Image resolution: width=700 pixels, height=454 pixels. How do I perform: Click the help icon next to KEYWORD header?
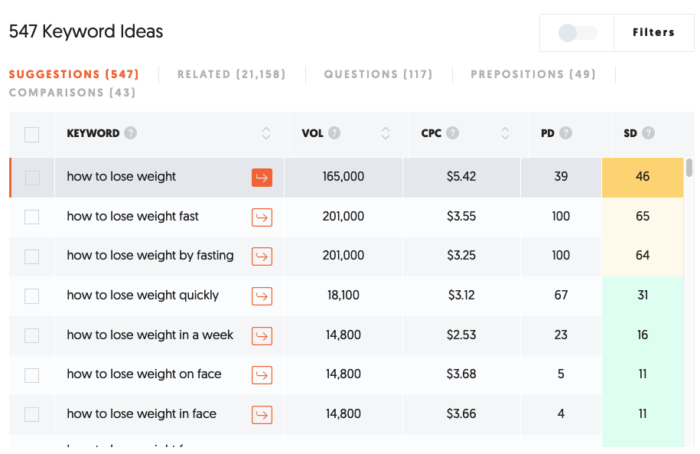tap(131, 133)
